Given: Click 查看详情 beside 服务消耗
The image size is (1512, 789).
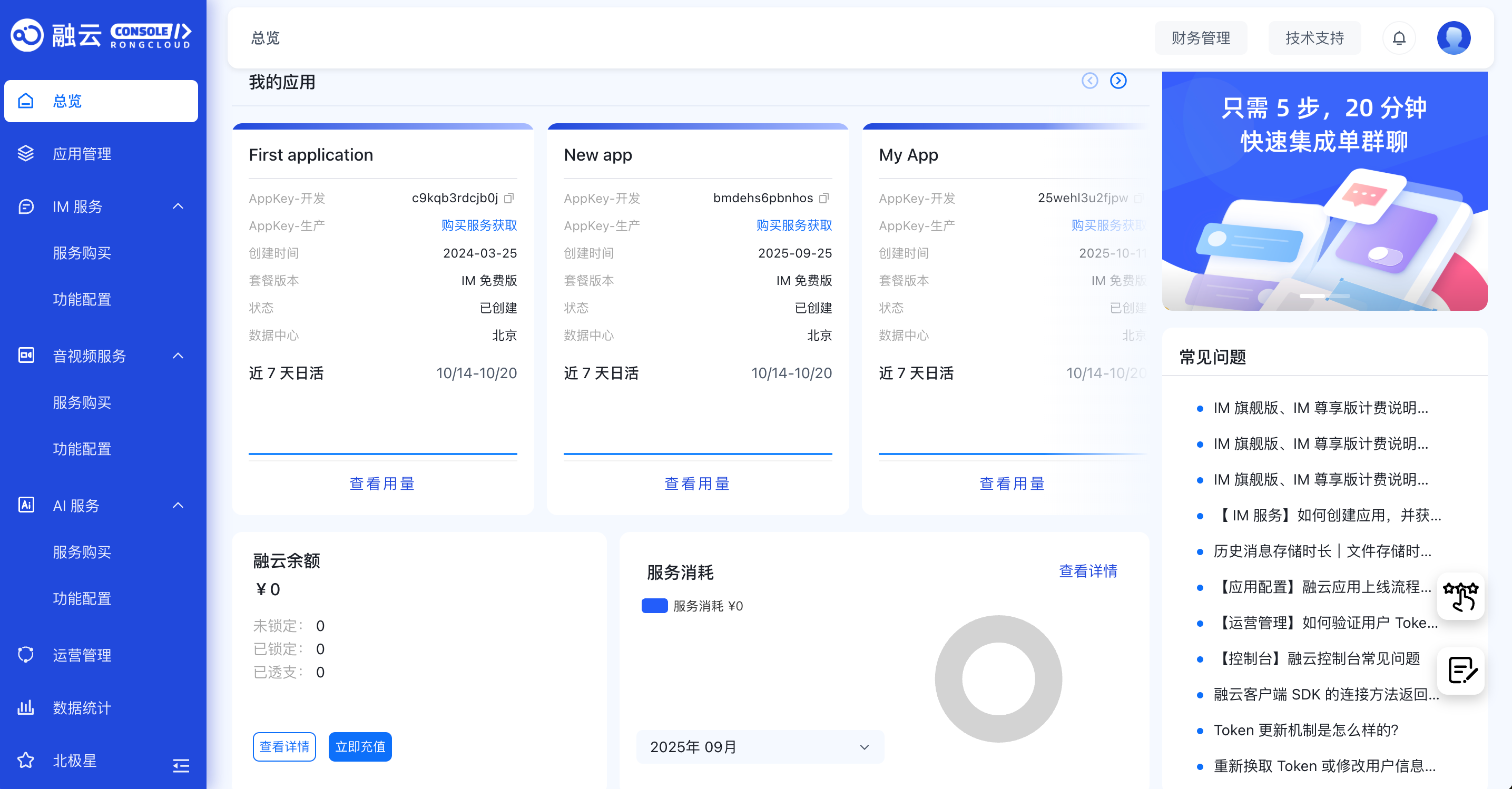Looking at the screenshot, I should click(x=1088, y=571).
